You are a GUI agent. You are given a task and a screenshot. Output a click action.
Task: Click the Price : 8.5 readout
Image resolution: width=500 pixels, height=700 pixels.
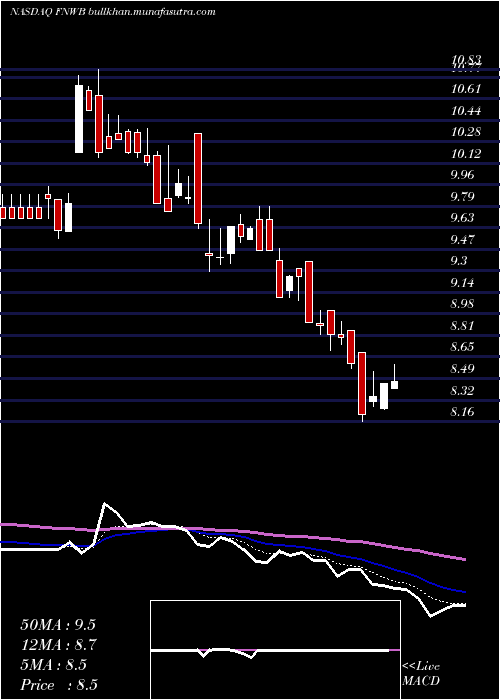pyautogui.click(x=59, y=685)
